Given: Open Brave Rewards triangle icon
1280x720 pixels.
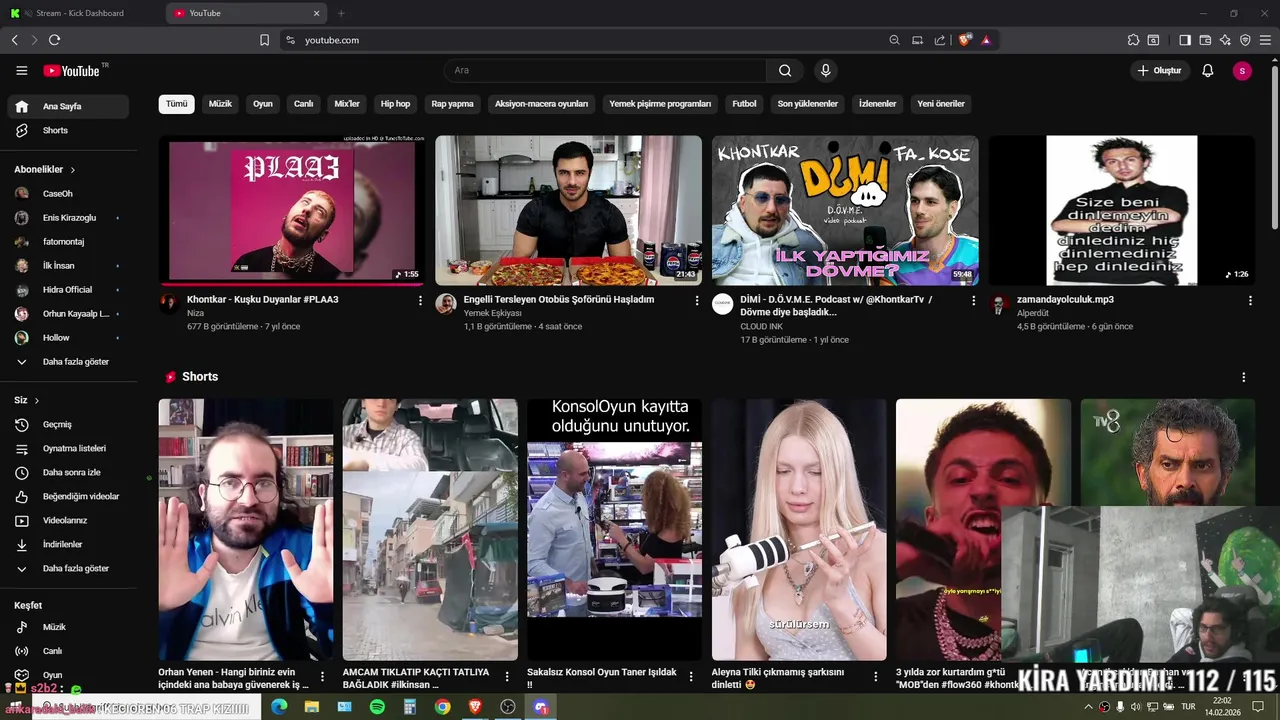Looking at the screenshot, I should point(986,40).
